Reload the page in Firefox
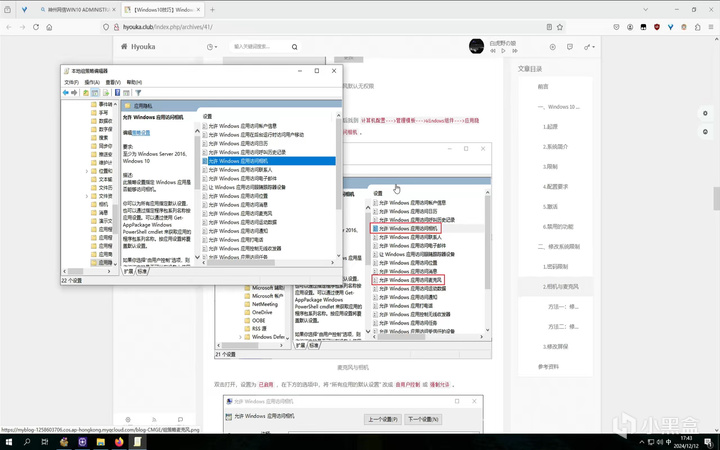 (36, 27)
